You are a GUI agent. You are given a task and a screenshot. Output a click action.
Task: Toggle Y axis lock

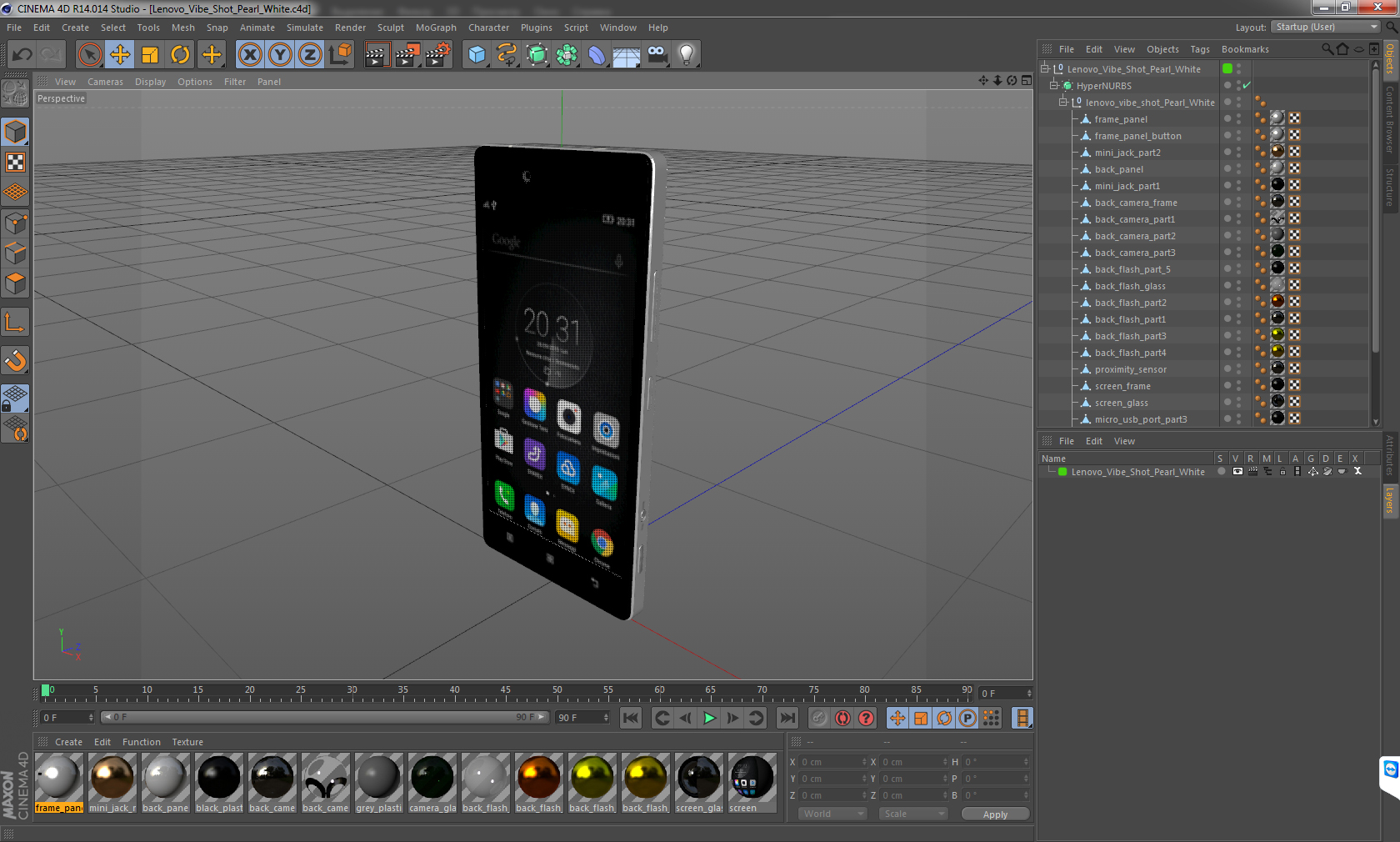pyautogui.click(x=280, y=55)
